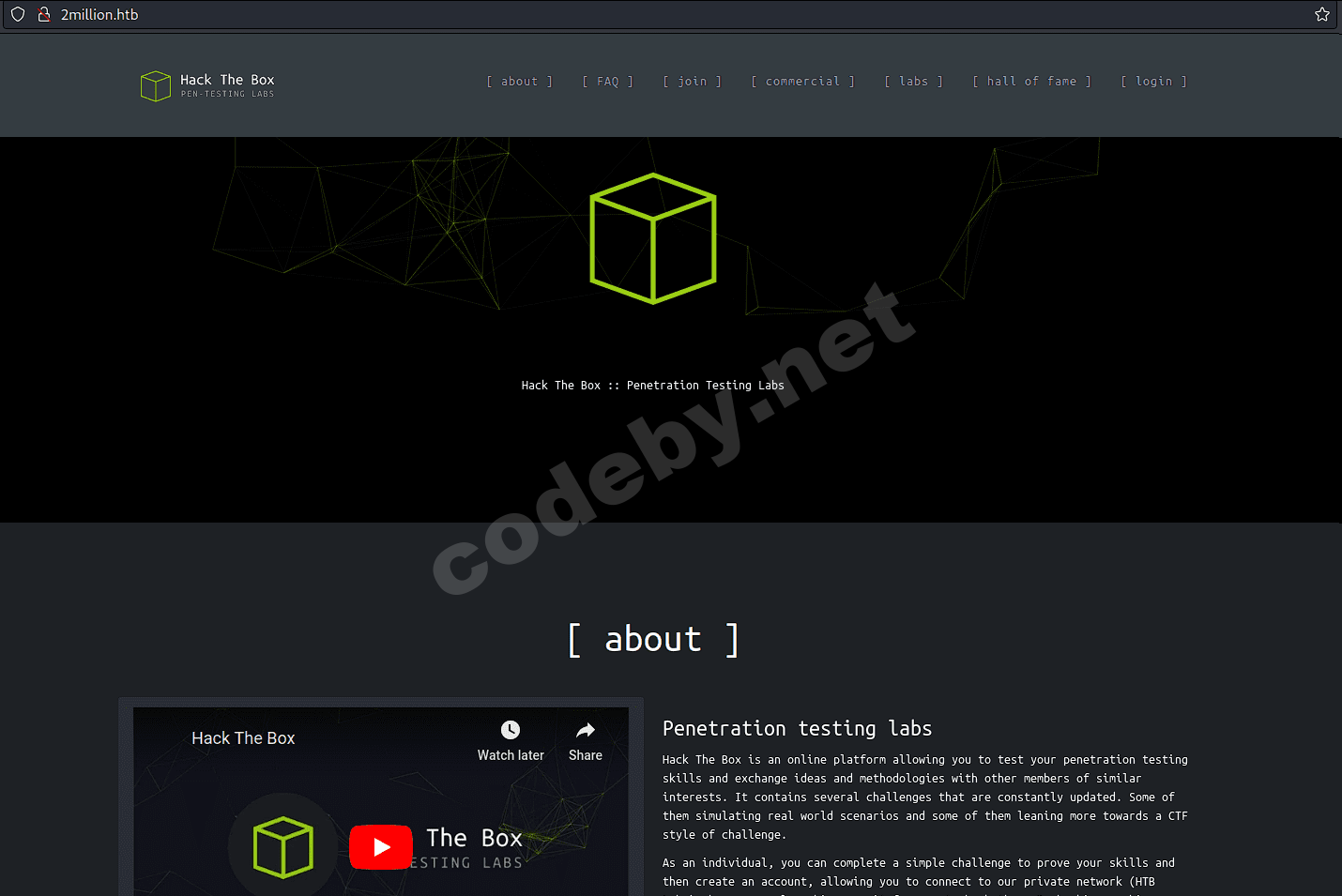Click the channel cube avatar on the video

coord(282,847)
